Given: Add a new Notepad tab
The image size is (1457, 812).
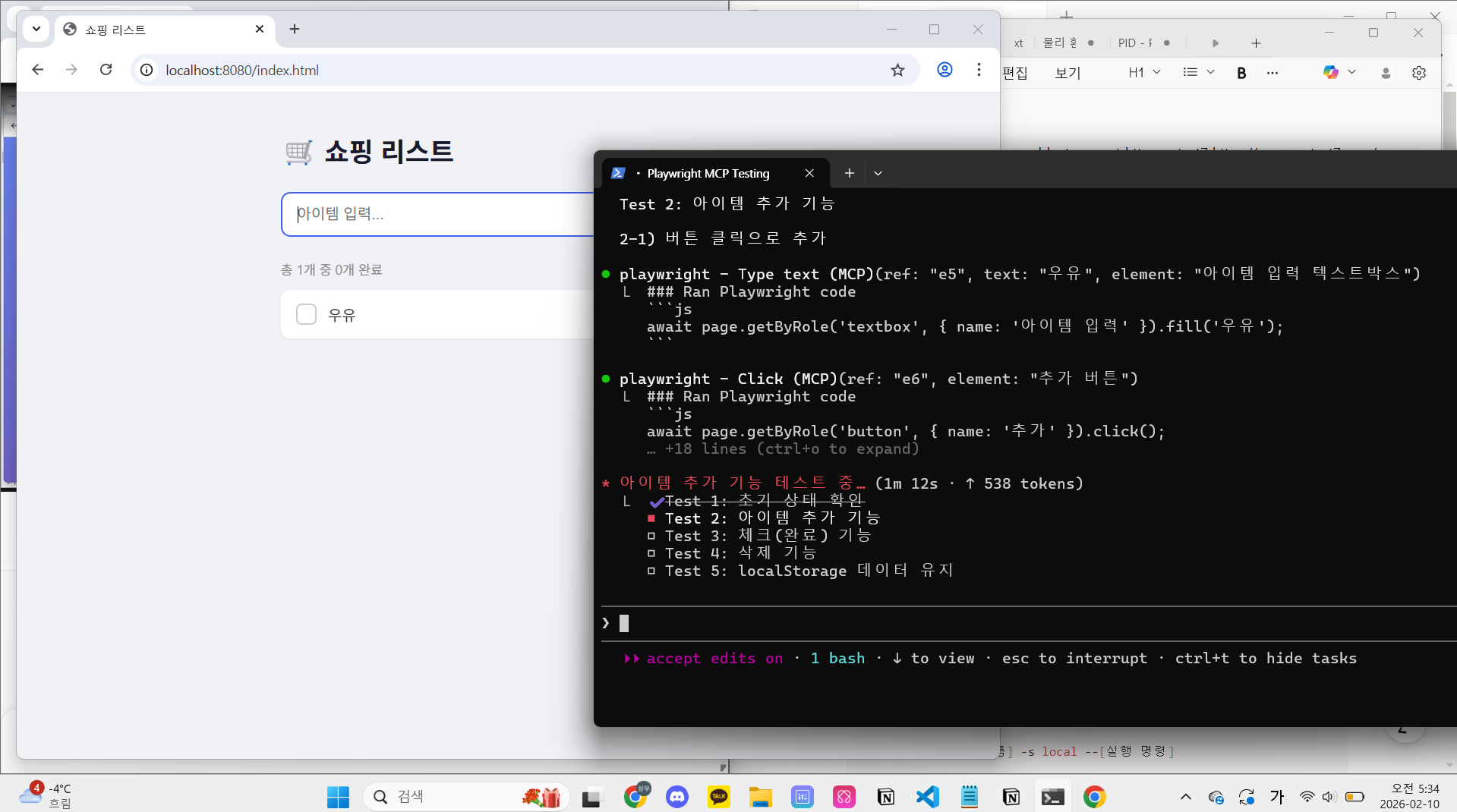Looking at the screenshot, I should click(x=1256, y=43).
